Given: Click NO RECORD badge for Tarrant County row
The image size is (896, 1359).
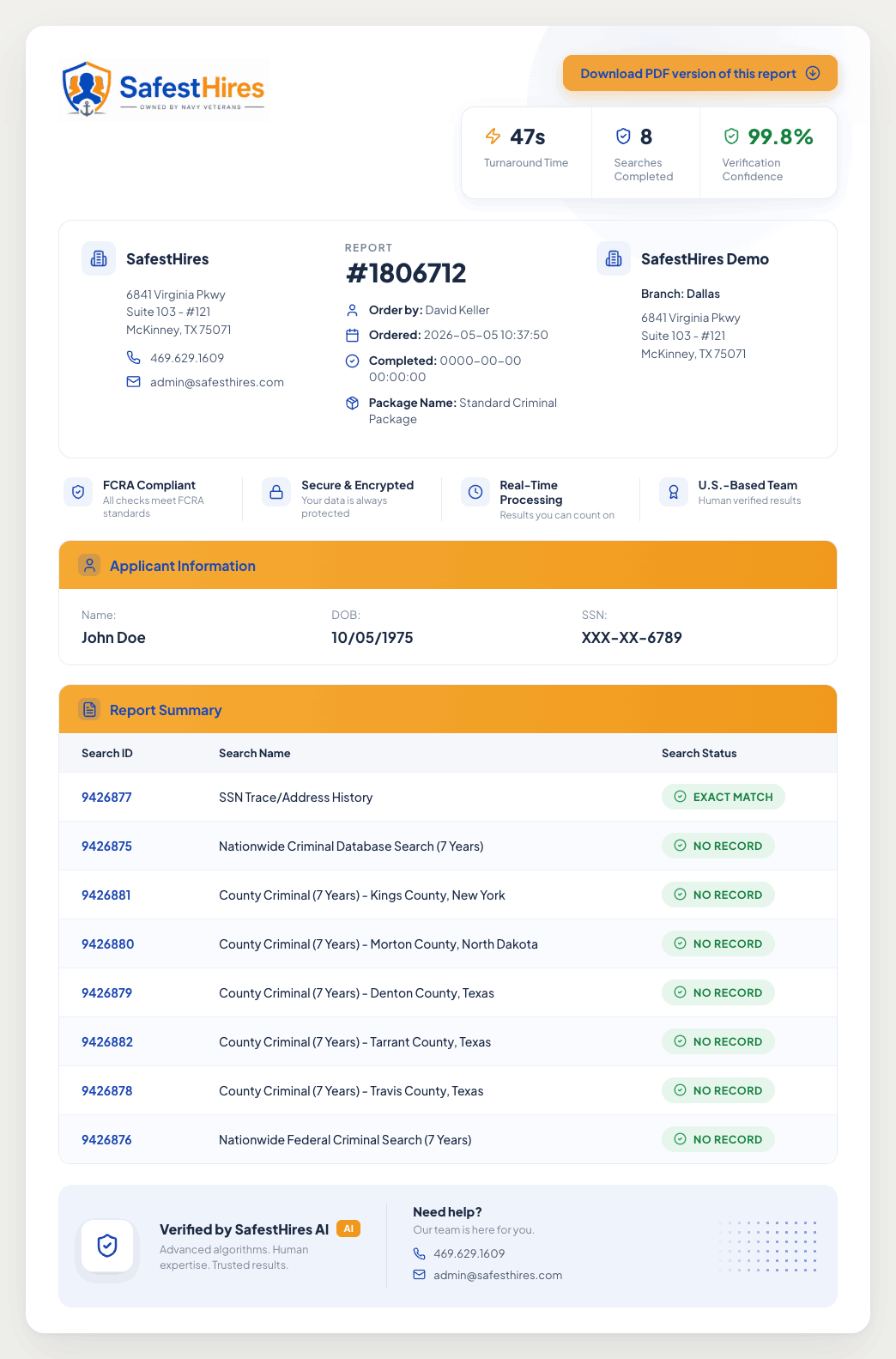Looking at the screenshot, I should [718, 1041].
